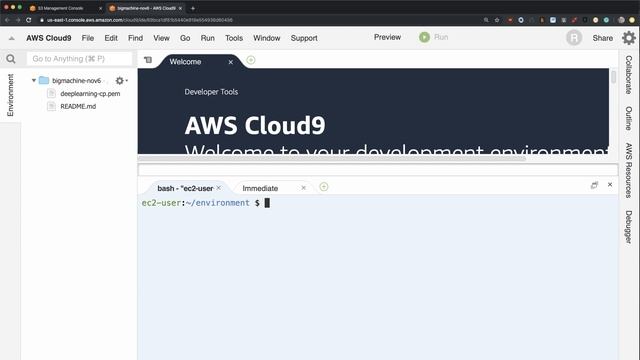Open a new browser tab
The height and width of the screenshot is (360, 640).
193,8
